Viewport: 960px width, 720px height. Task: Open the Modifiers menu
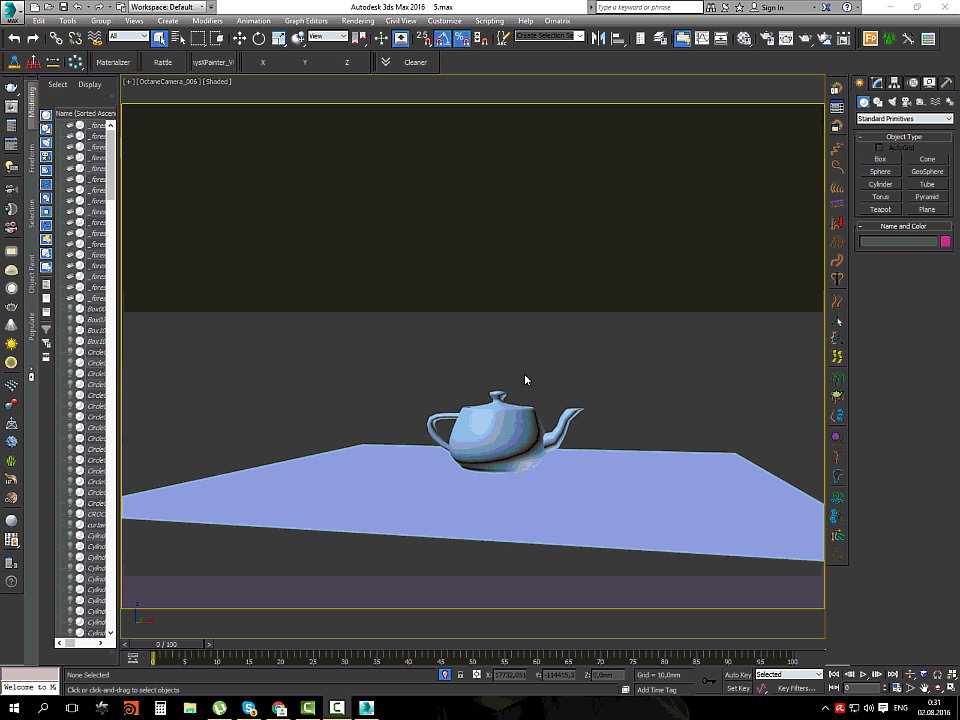tap(207, 21)
